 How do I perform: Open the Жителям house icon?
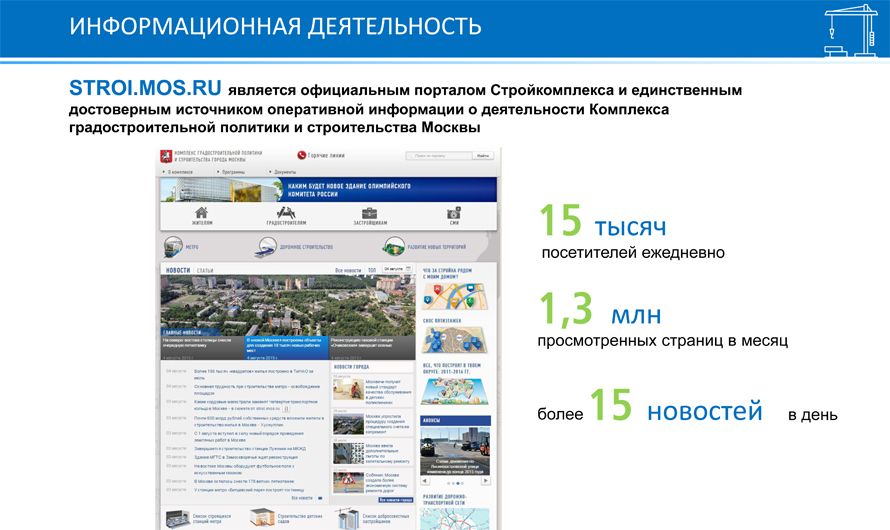pos(201,212)
